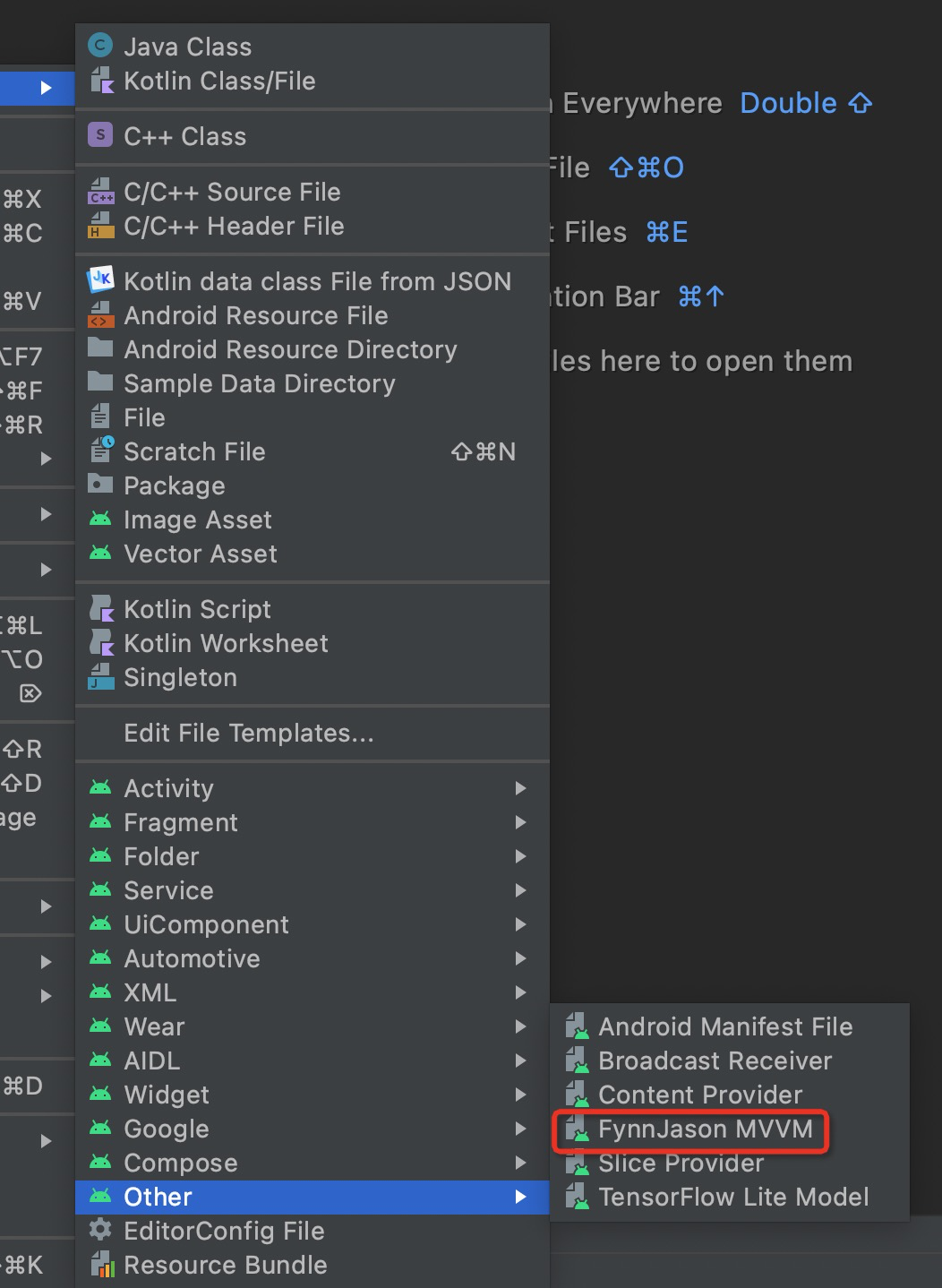Screen dimensions: 942x1288
Task: Choose TensorFlow Lite Model text
Action: tap(733, 1197)
